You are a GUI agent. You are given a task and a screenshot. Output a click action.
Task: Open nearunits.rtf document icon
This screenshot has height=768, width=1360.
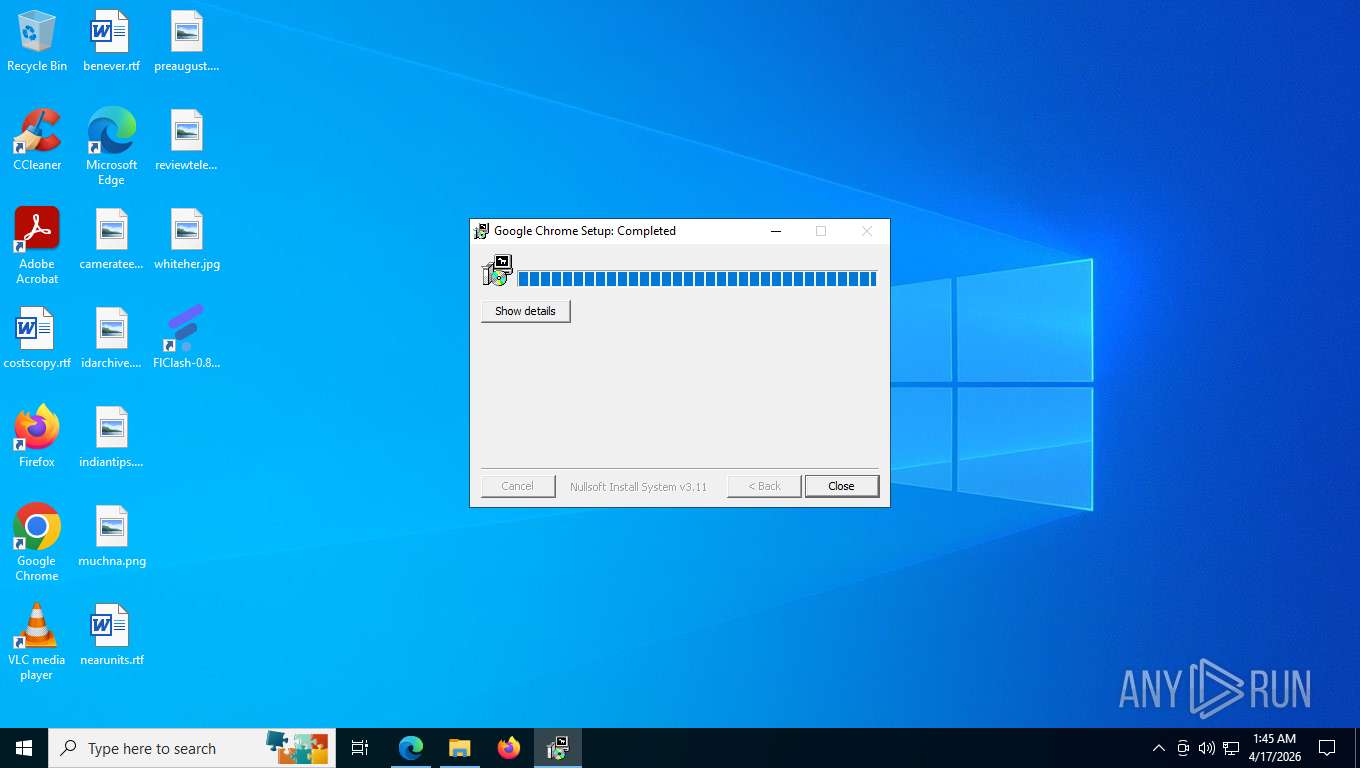(x=111, y=635)
